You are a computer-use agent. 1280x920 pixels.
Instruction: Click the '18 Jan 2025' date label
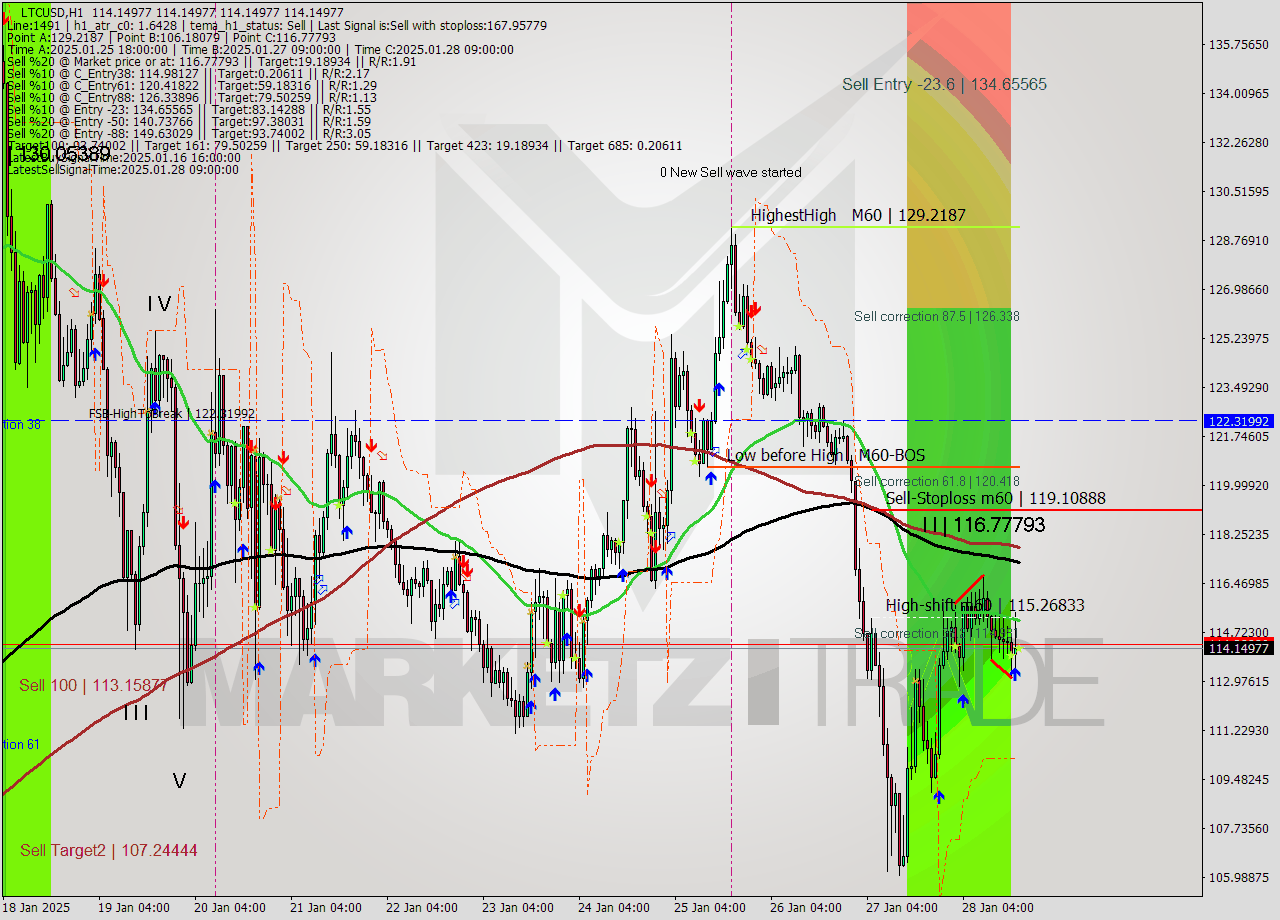pyautogui.click(x=37, y=908)
